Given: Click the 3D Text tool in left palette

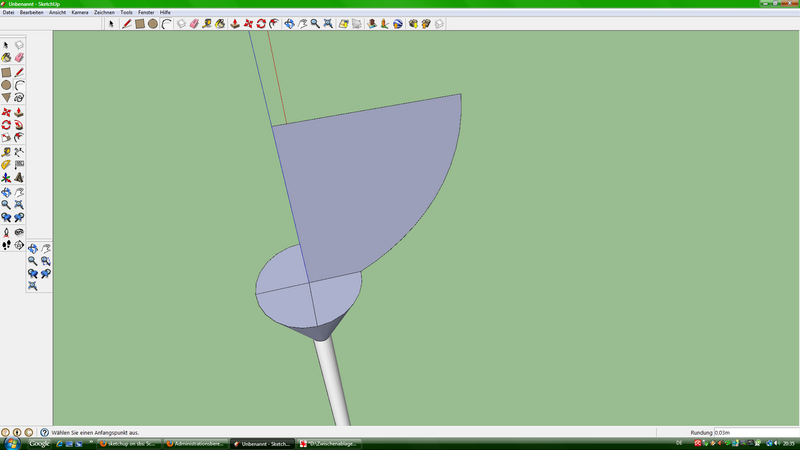Looking at the screenshot, I should click(19, 177).
